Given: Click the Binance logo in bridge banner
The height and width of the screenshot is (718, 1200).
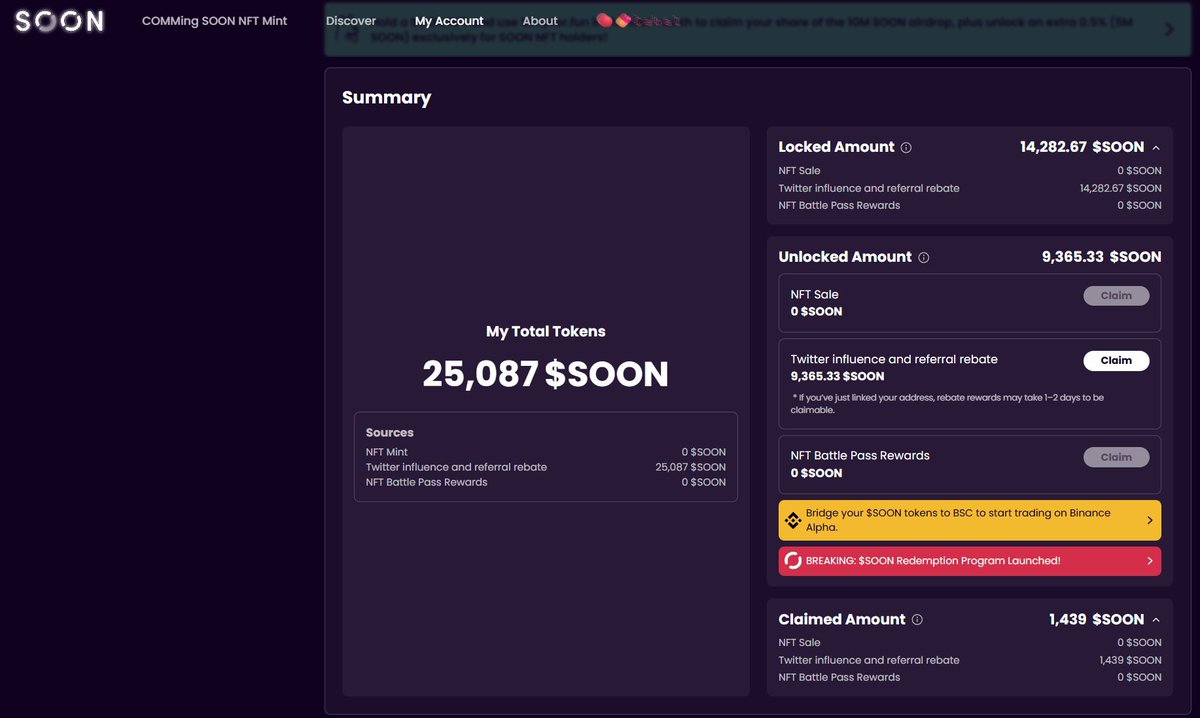Looking at the screenshot, I should [793, 520].
